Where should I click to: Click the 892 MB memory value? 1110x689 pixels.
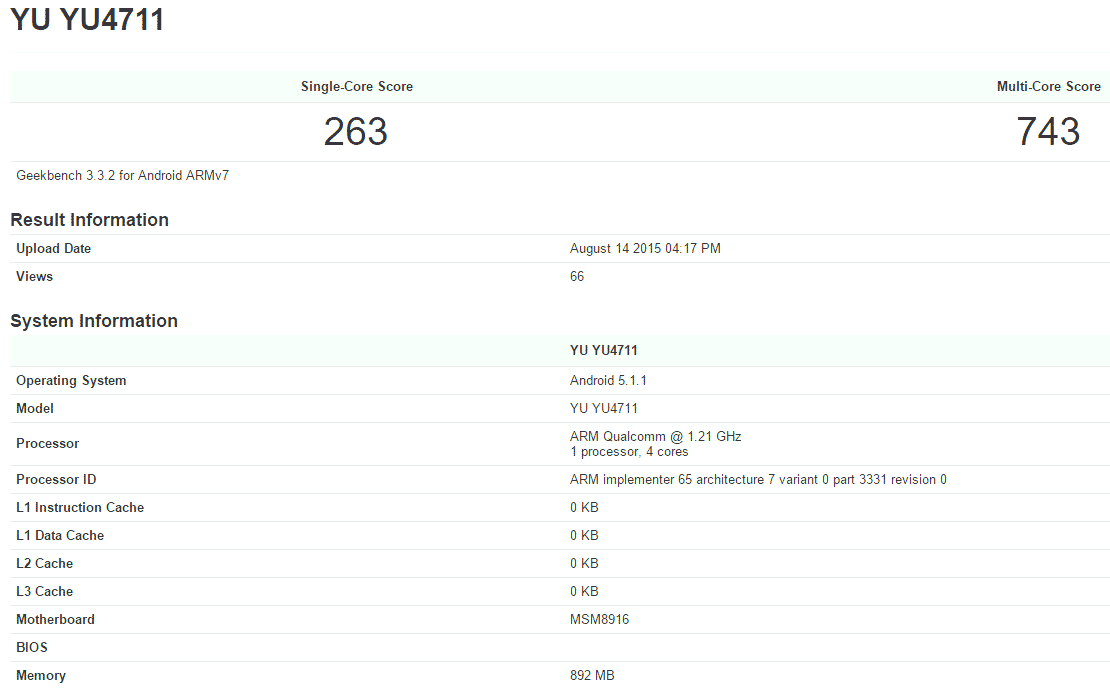point(592,676)
